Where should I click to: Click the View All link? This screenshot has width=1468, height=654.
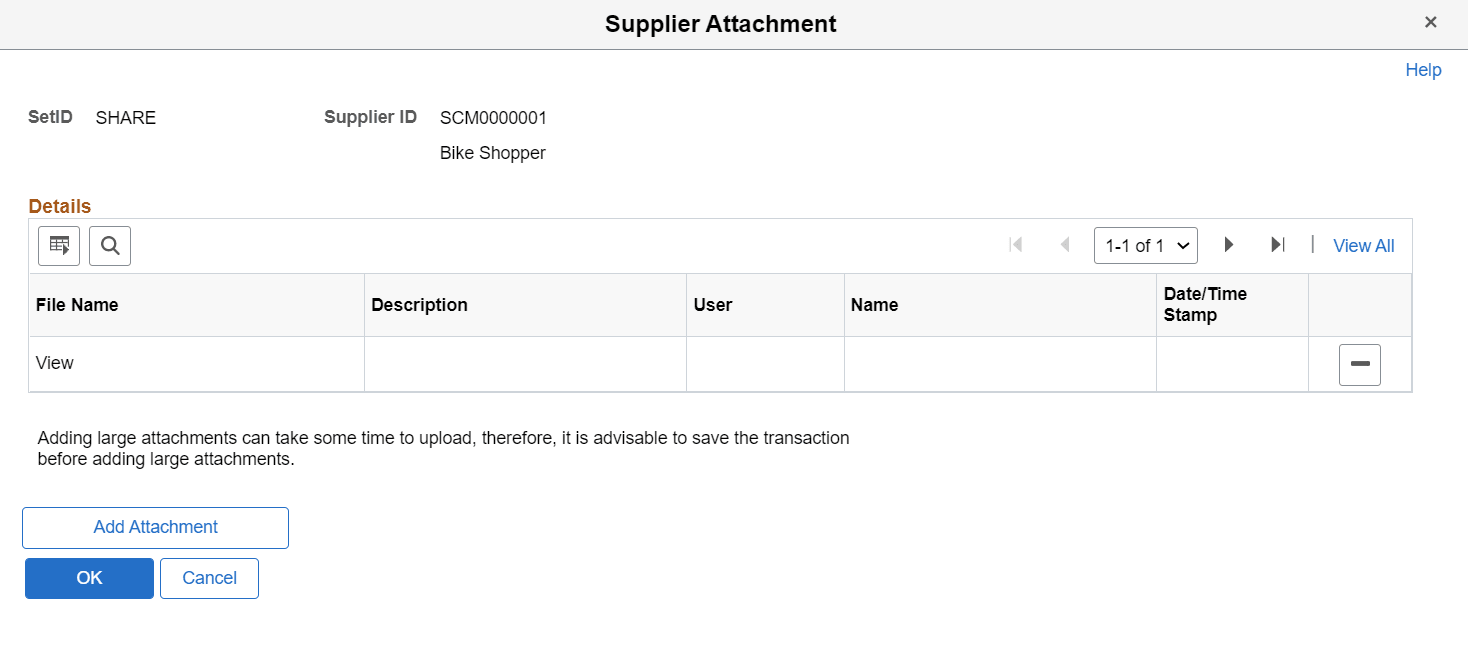pos(1363,245)
